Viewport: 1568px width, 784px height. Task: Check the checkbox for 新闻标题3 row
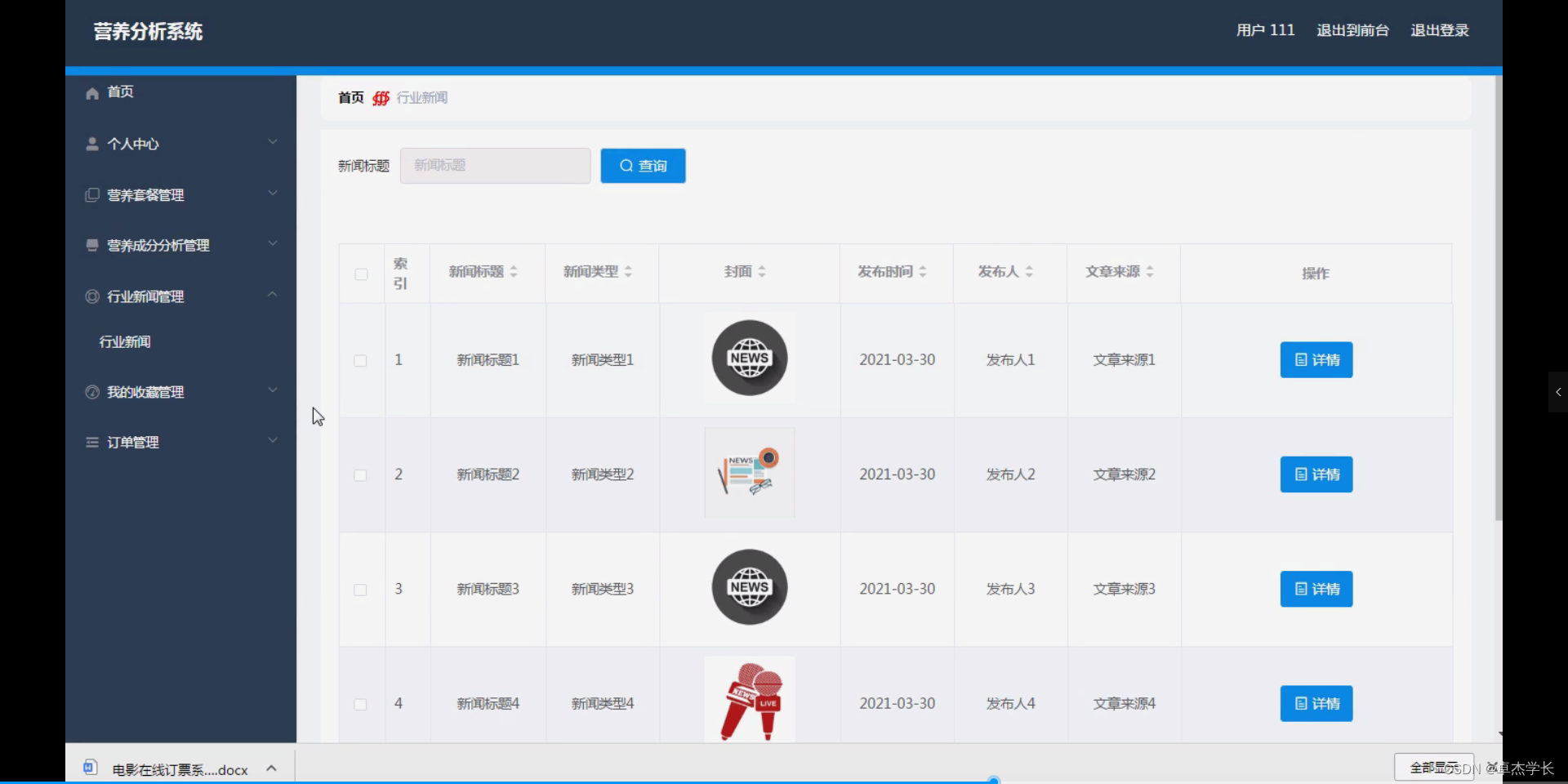tap(360, 591)
